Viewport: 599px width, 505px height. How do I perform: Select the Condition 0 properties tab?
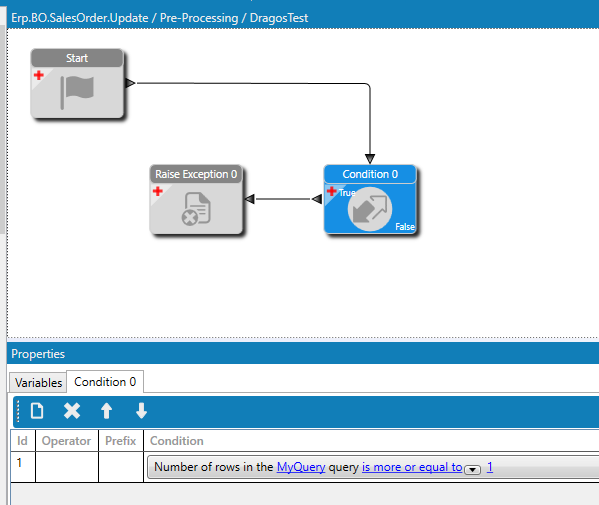105,382
